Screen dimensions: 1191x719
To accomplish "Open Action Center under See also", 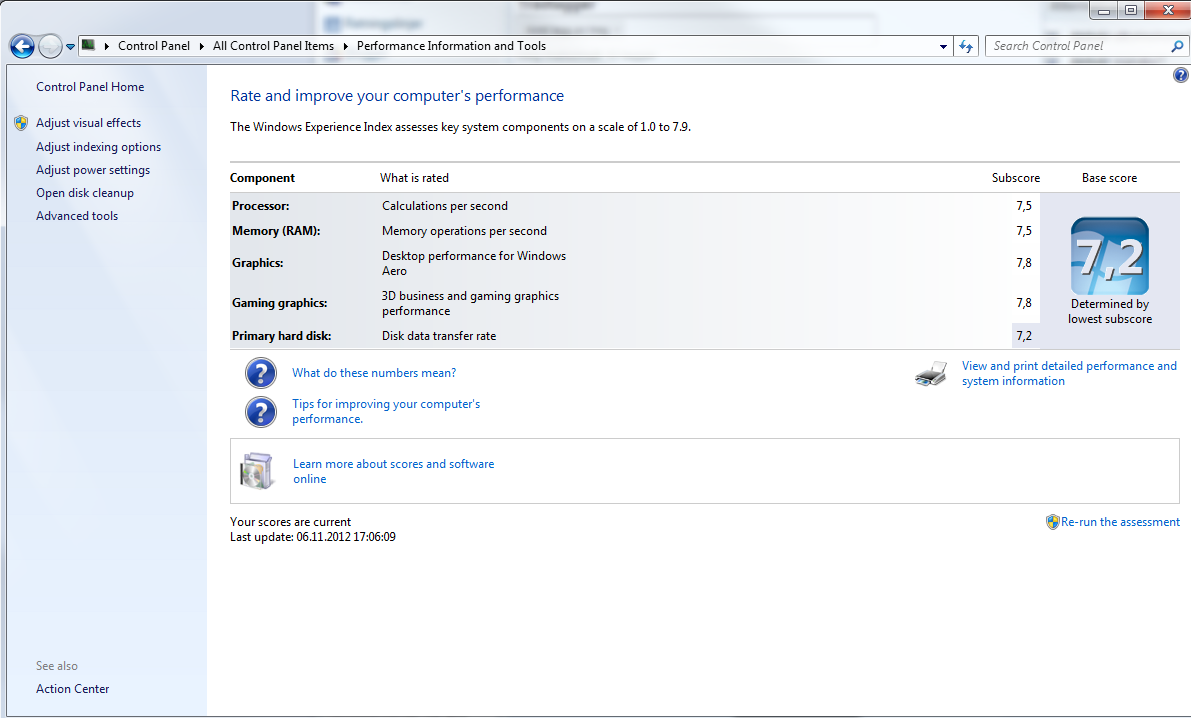I will (x=72, y=689).
